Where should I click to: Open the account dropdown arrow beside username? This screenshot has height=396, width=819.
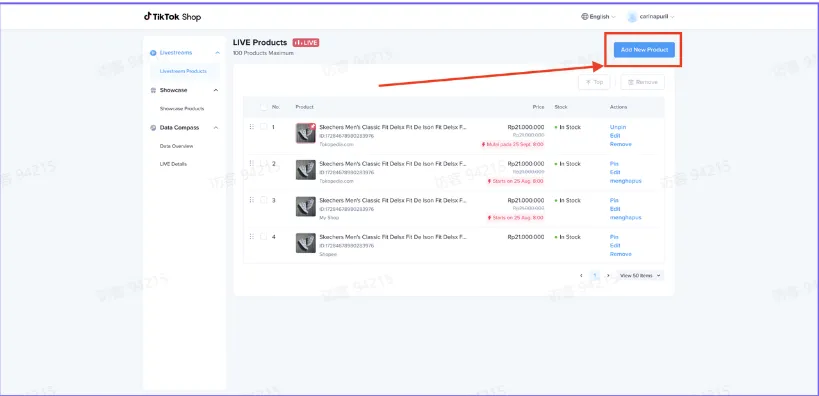coord(672,17)
